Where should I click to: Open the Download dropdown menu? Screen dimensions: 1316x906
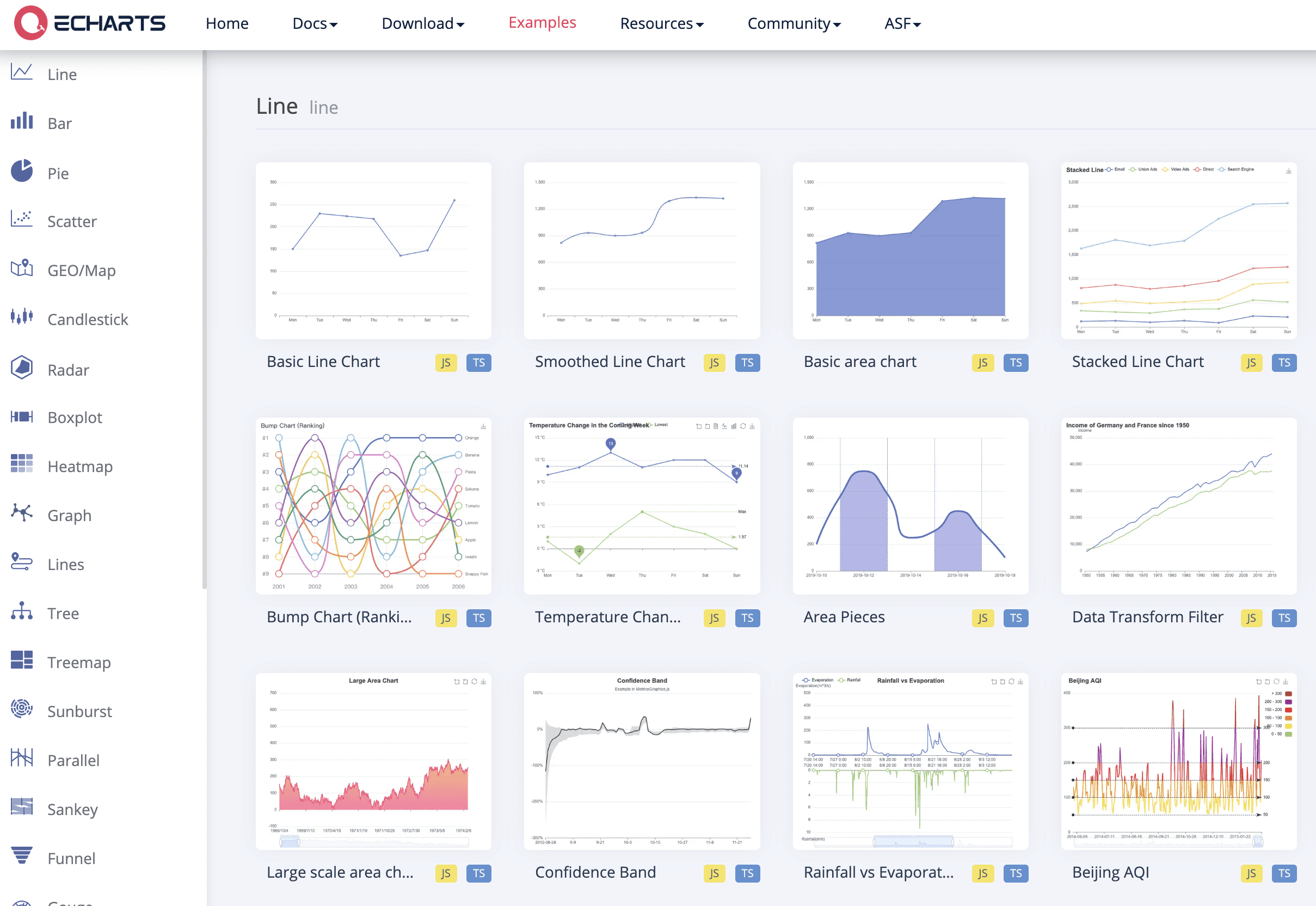(x=423, y=23)
